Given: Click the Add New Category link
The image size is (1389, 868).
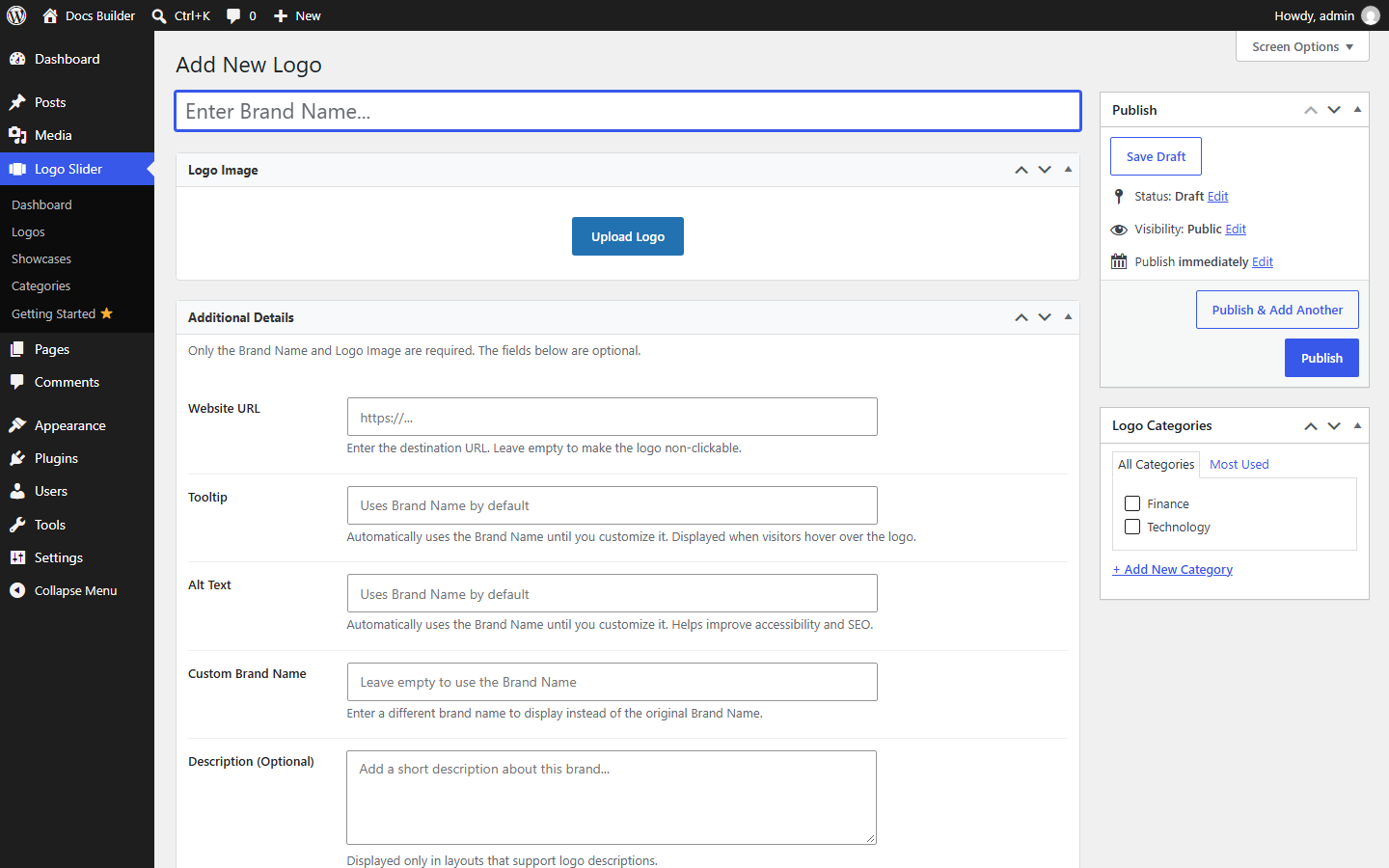Looking at the screenshot, I should pyautogui.click(x=1172, y=569).
